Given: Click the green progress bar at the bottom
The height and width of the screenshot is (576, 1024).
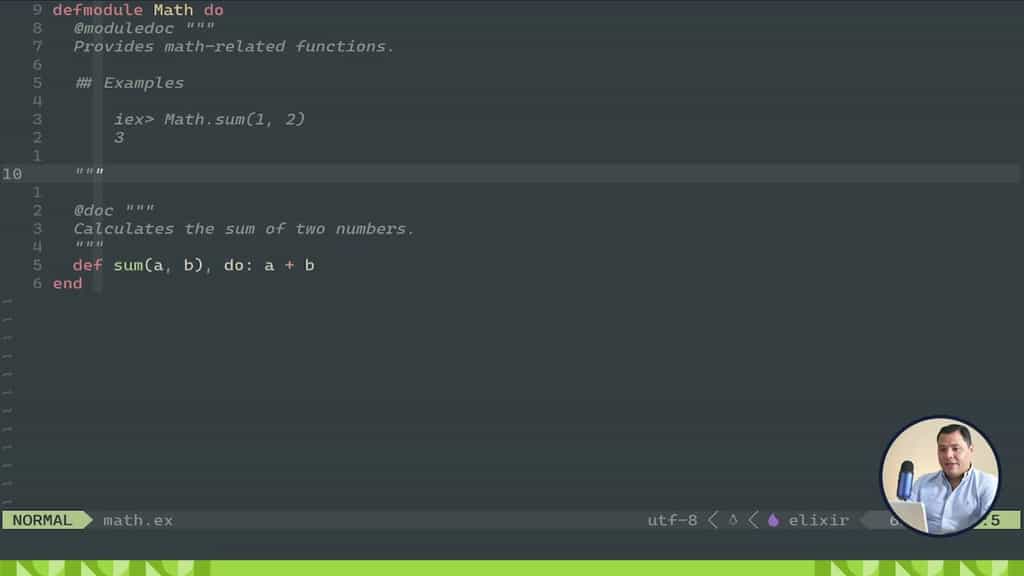Looking at the screenshot, I should tap(512, 568).
